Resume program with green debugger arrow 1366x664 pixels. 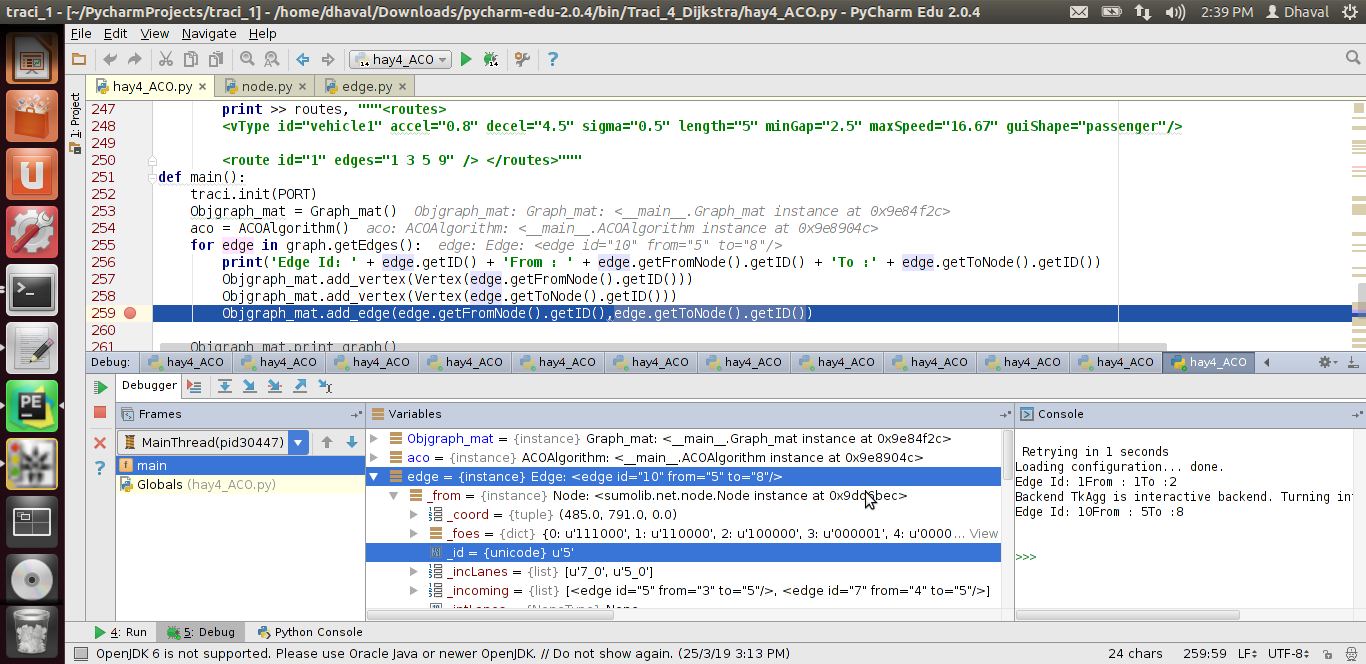(x=100, y=387)
